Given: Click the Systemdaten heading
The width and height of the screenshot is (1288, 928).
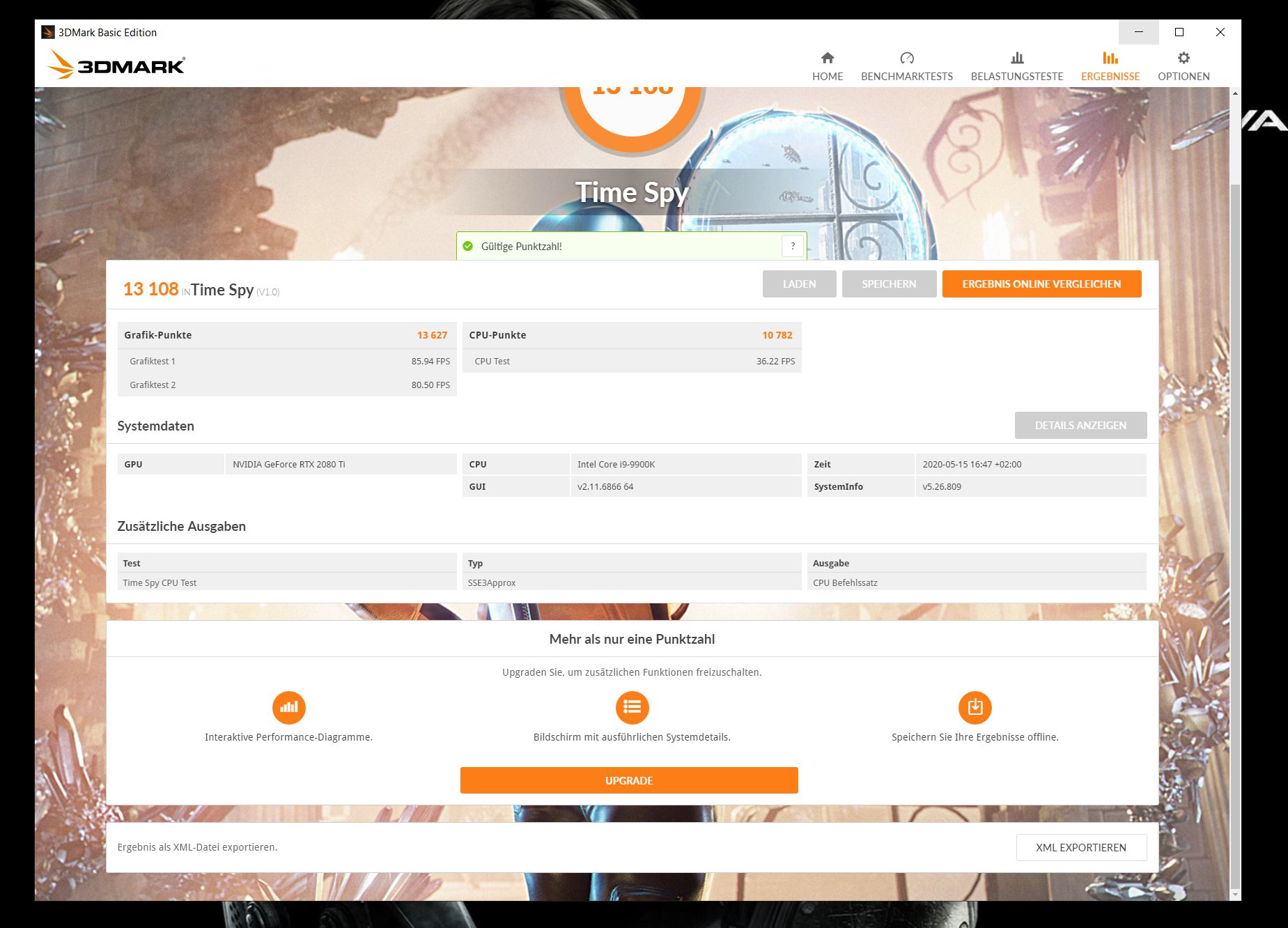Looking at the screenshot, I should tap(155, 426).
